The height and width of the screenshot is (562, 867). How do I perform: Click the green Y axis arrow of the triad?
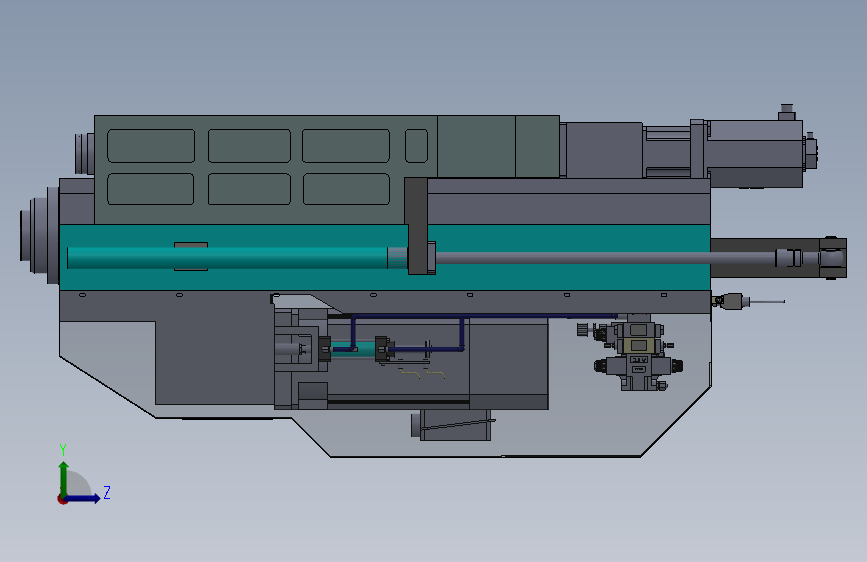[64, 478]
